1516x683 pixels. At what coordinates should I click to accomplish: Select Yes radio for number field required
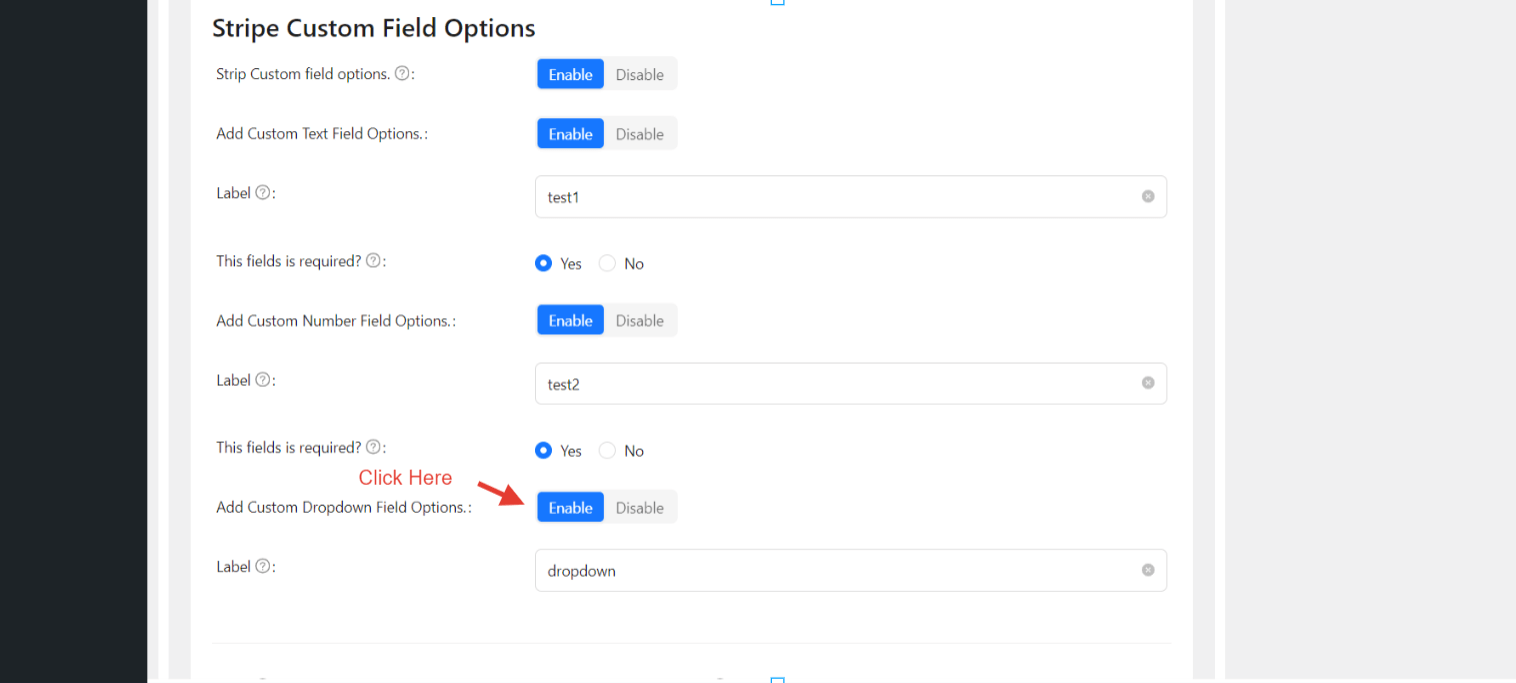(x=544, y=451)
